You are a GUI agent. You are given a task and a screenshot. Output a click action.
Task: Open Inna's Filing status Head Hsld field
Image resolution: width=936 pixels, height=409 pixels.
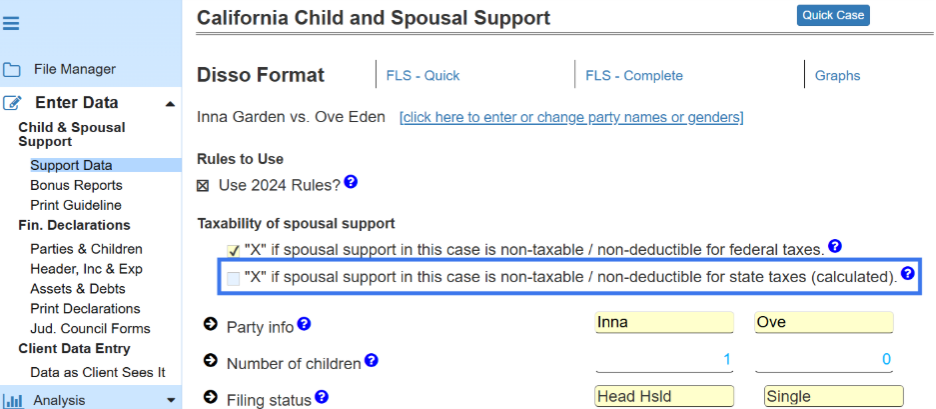click(664, 396)
